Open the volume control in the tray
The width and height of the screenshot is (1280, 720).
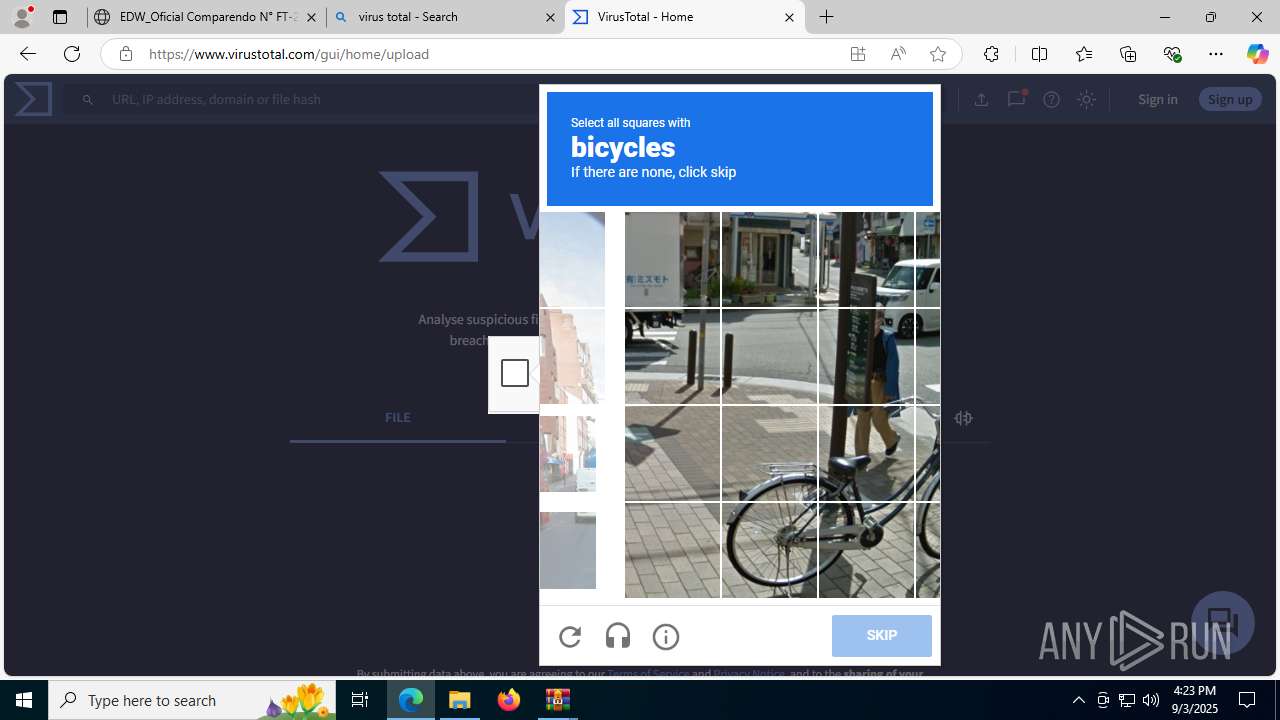click(1151, 700)
